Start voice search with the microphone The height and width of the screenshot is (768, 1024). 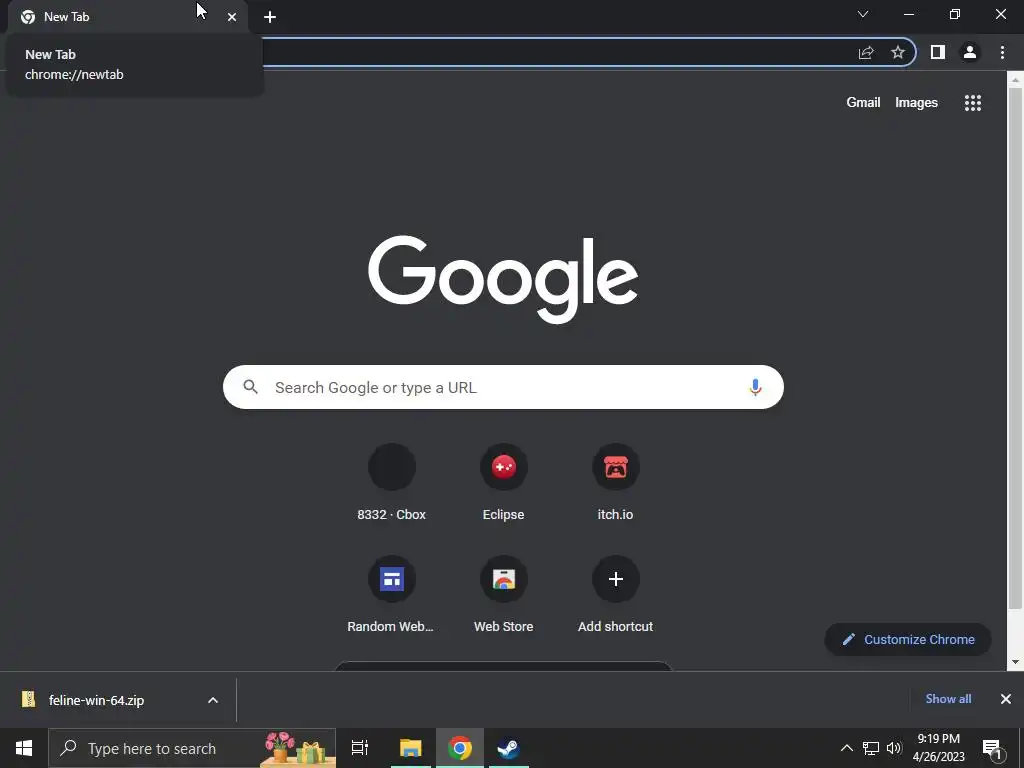point(756,387)
